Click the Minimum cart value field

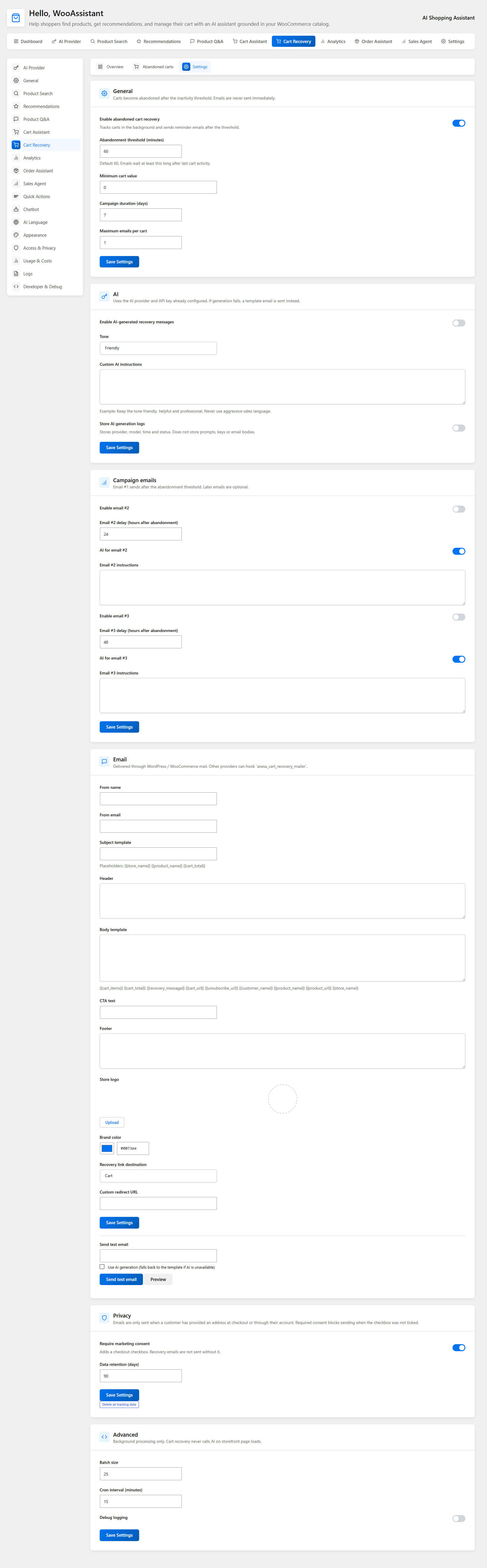tap(158, 188)
